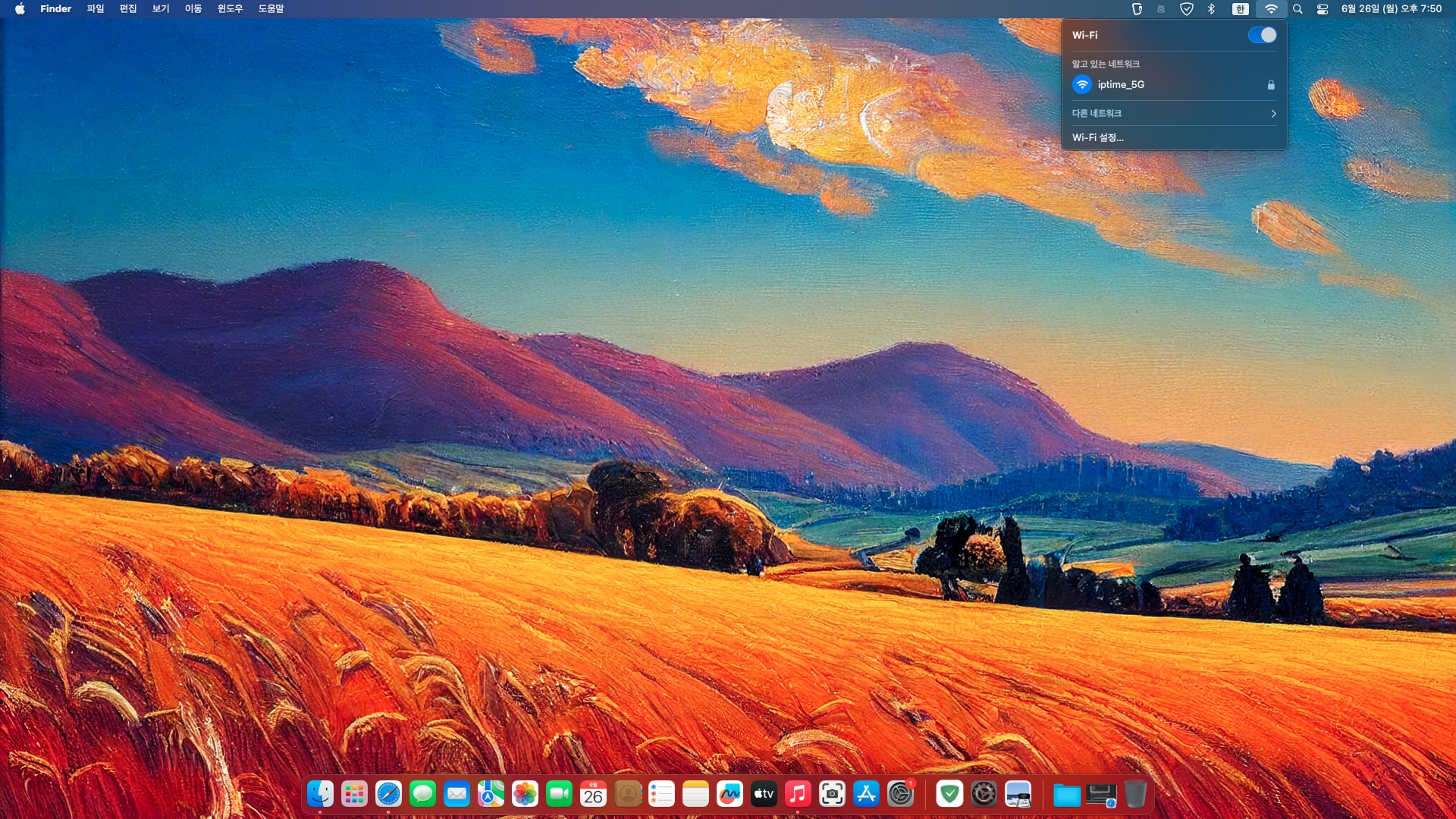Viewport: 1456px width, 819px height.
Task: Launch Apple TV from the Dock
Action: pos(764,794)
